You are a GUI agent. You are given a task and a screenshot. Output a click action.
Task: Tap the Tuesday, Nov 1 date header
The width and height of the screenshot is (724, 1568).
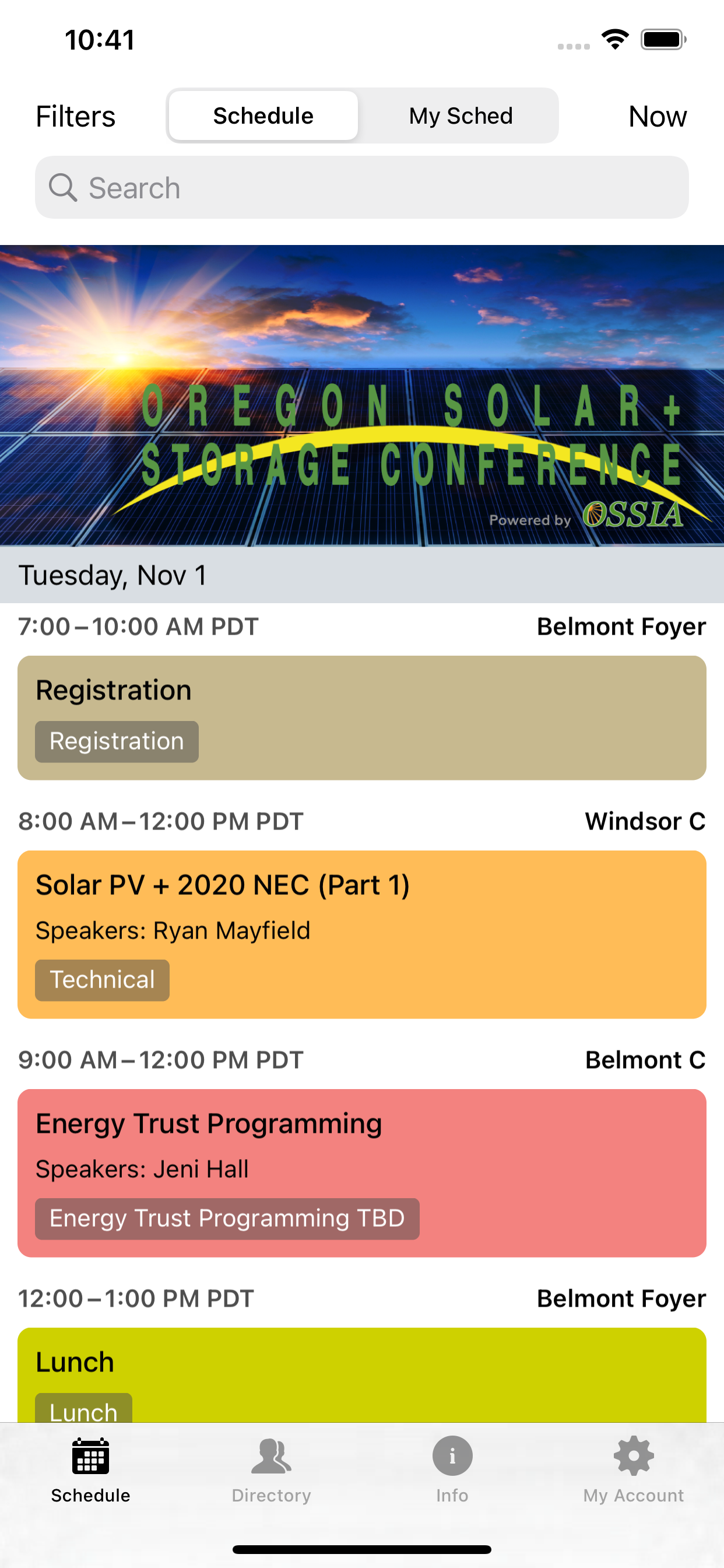(113, 575)
